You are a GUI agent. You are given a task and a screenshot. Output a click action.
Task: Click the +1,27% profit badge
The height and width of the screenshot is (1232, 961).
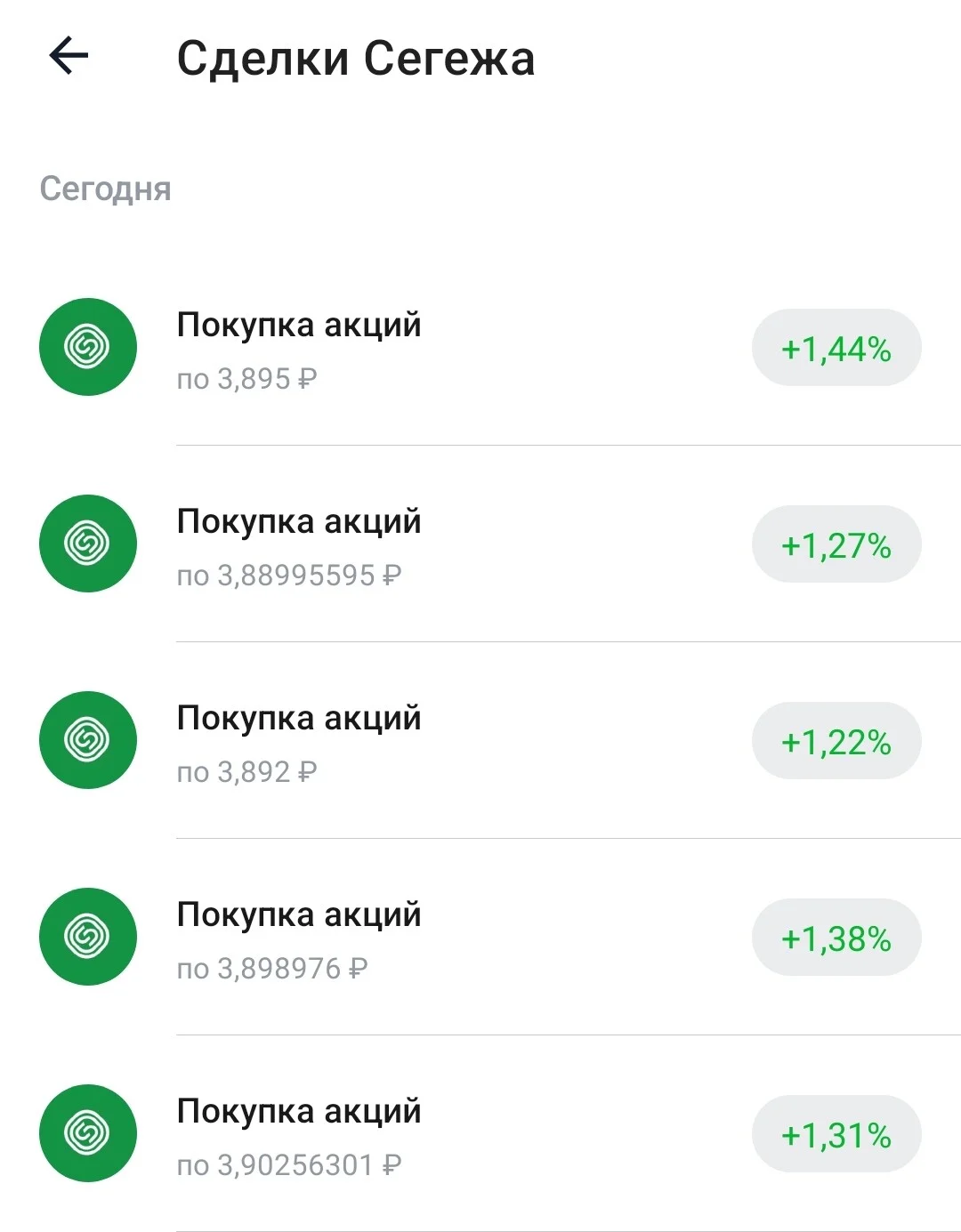[x=836, y=544]
